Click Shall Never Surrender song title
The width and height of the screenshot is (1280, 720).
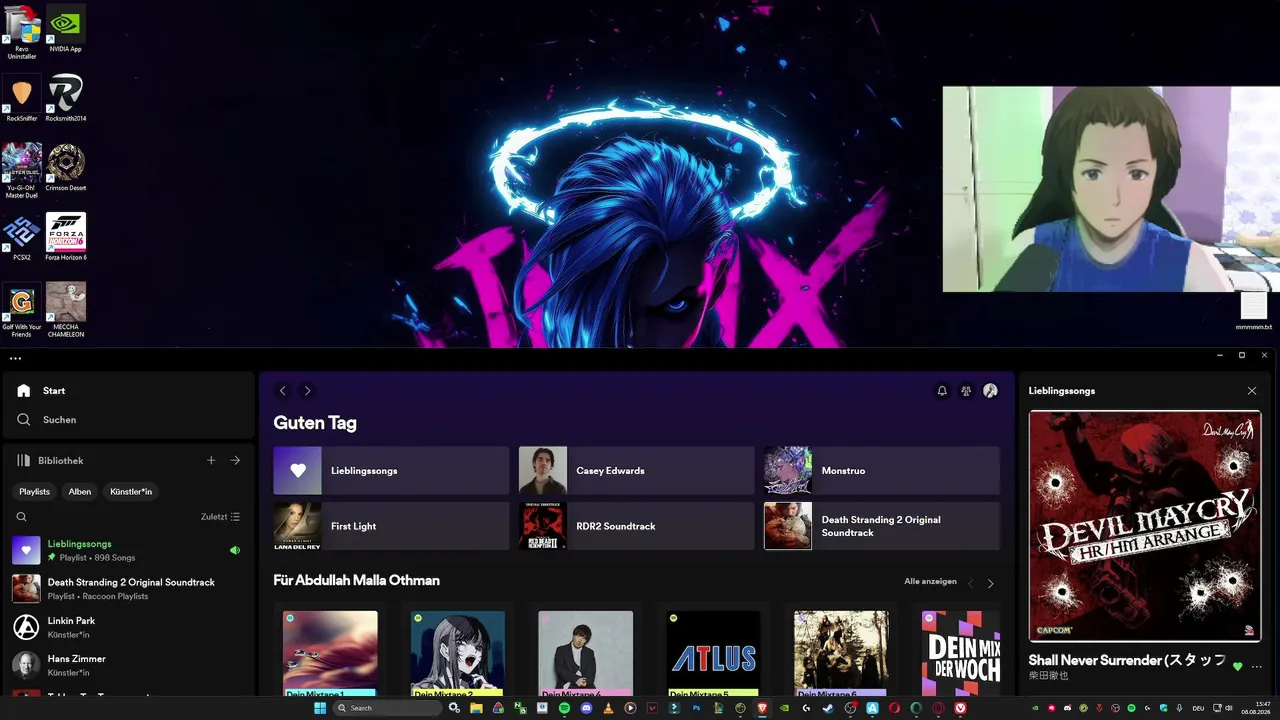coord(1127,661)
